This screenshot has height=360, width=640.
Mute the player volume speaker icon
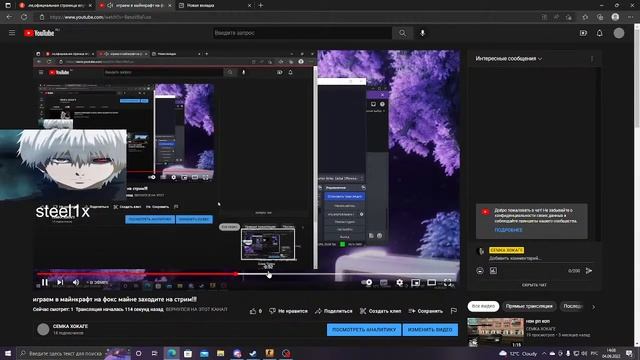pos(76,282)
